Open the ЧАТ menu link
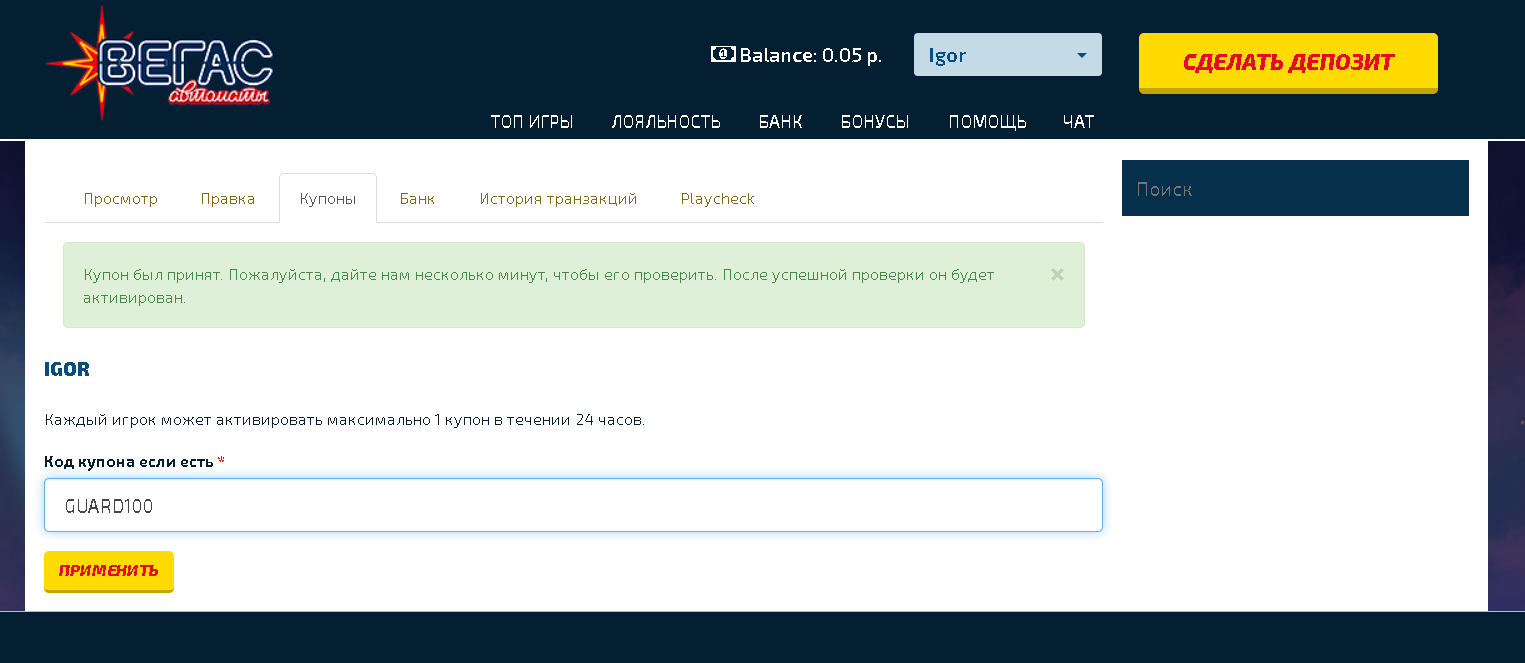 (1078, 122)
